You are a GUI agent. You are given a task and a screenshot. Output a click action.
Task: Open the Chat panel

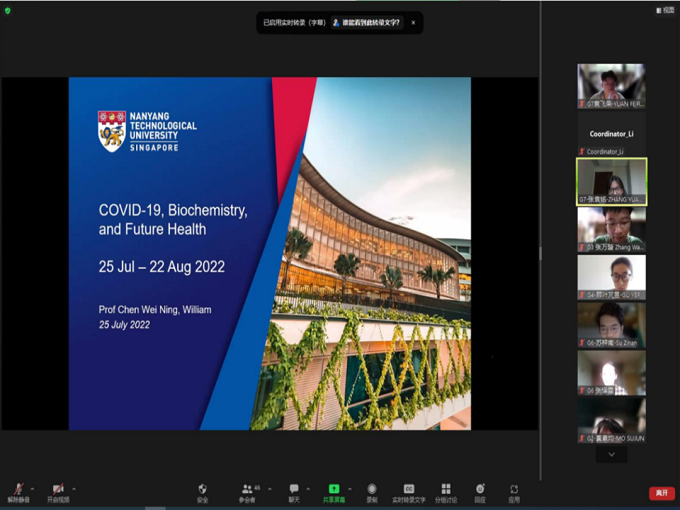(x=294, y=490)
